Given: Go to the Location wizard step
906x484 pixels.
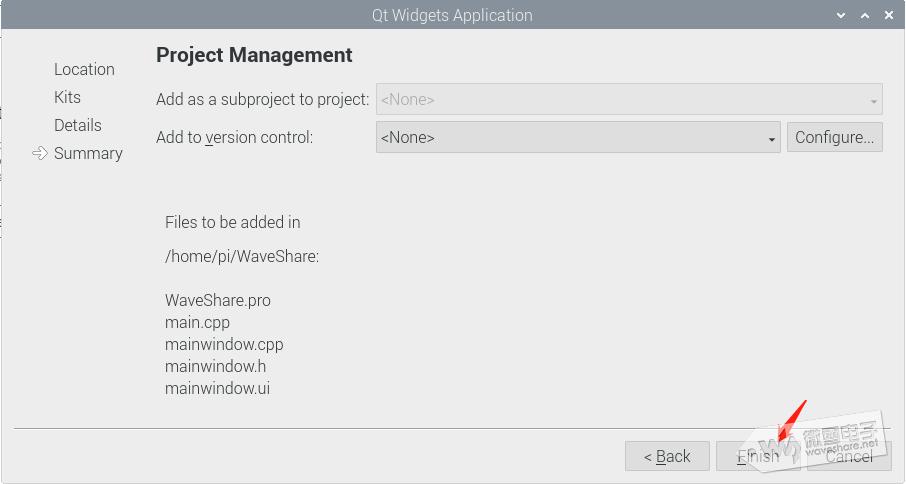Looking at the screenshot, I should point(84,69).
